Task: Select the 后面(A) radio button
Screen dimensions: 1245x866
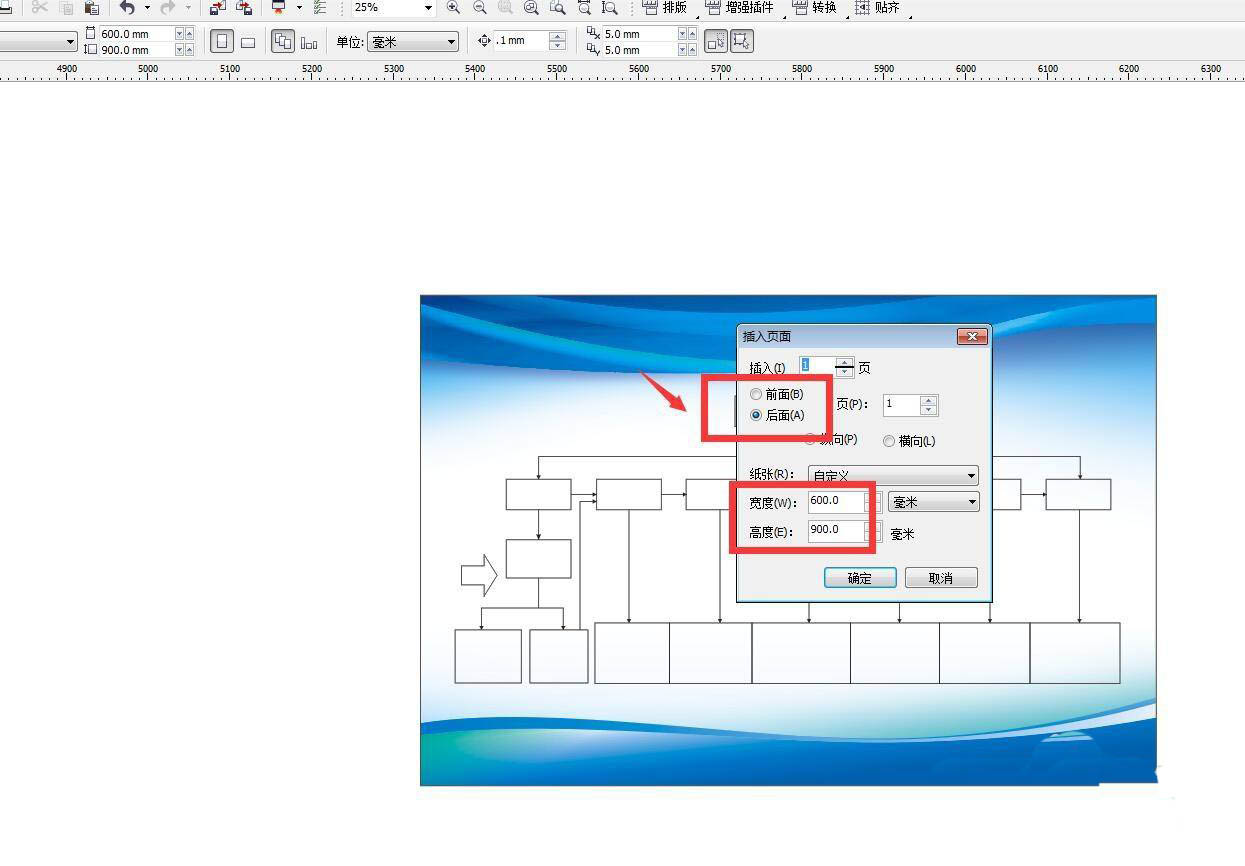Action: pyautogui.click(x=756, y=415)
